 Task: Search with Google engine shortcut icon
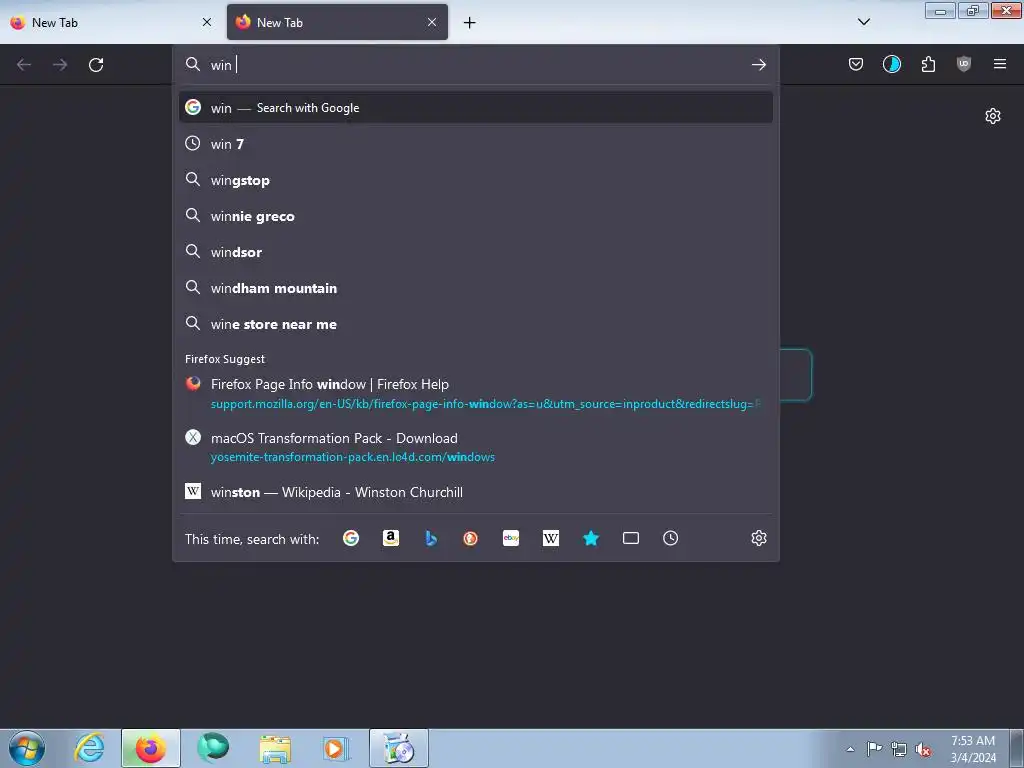coord(351,538)
